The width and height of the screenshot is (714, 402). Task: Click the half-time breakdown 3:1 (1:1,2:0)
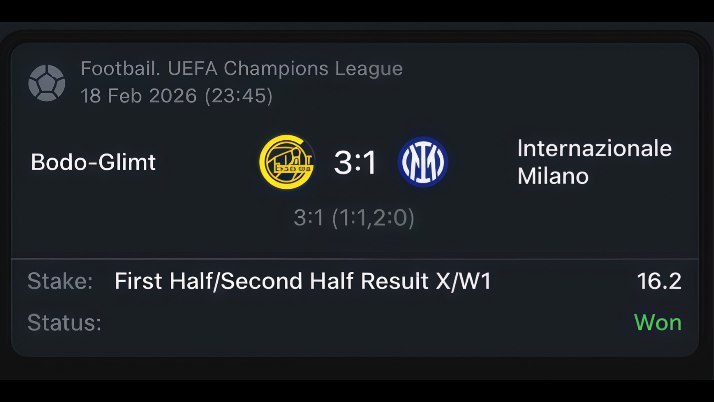(x=354, y=218)
